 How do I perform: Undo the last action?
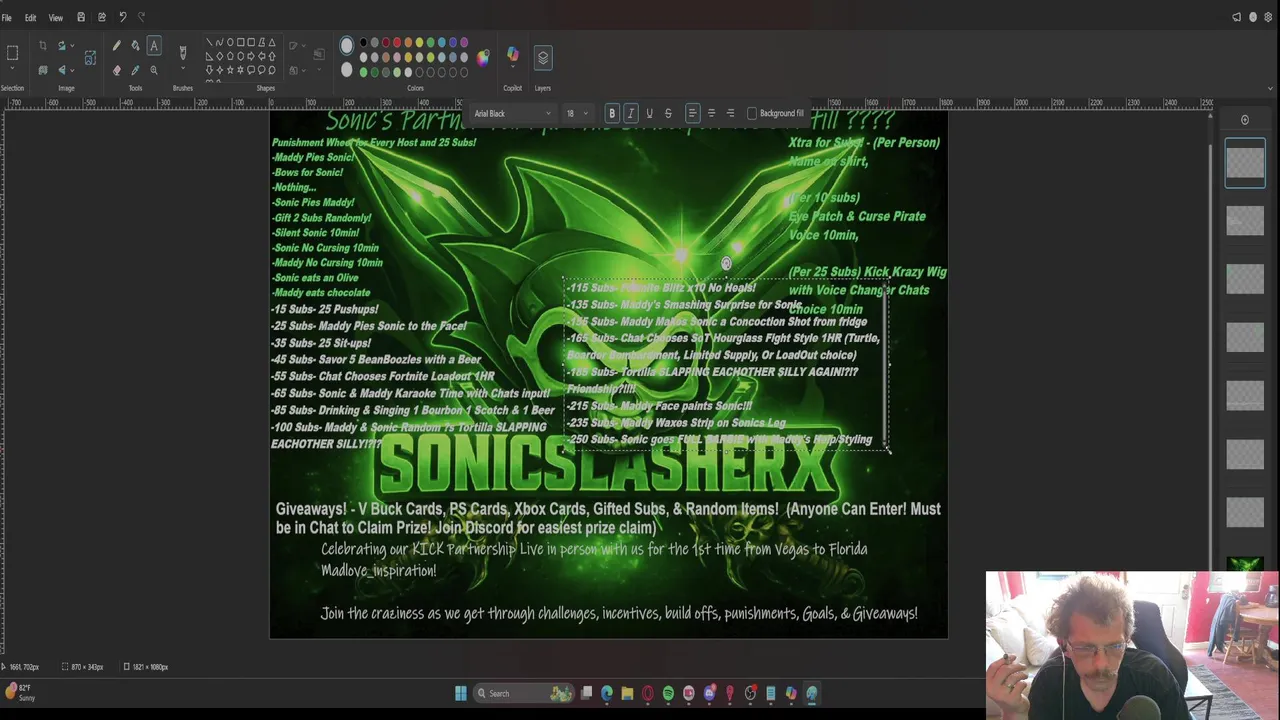122,17
